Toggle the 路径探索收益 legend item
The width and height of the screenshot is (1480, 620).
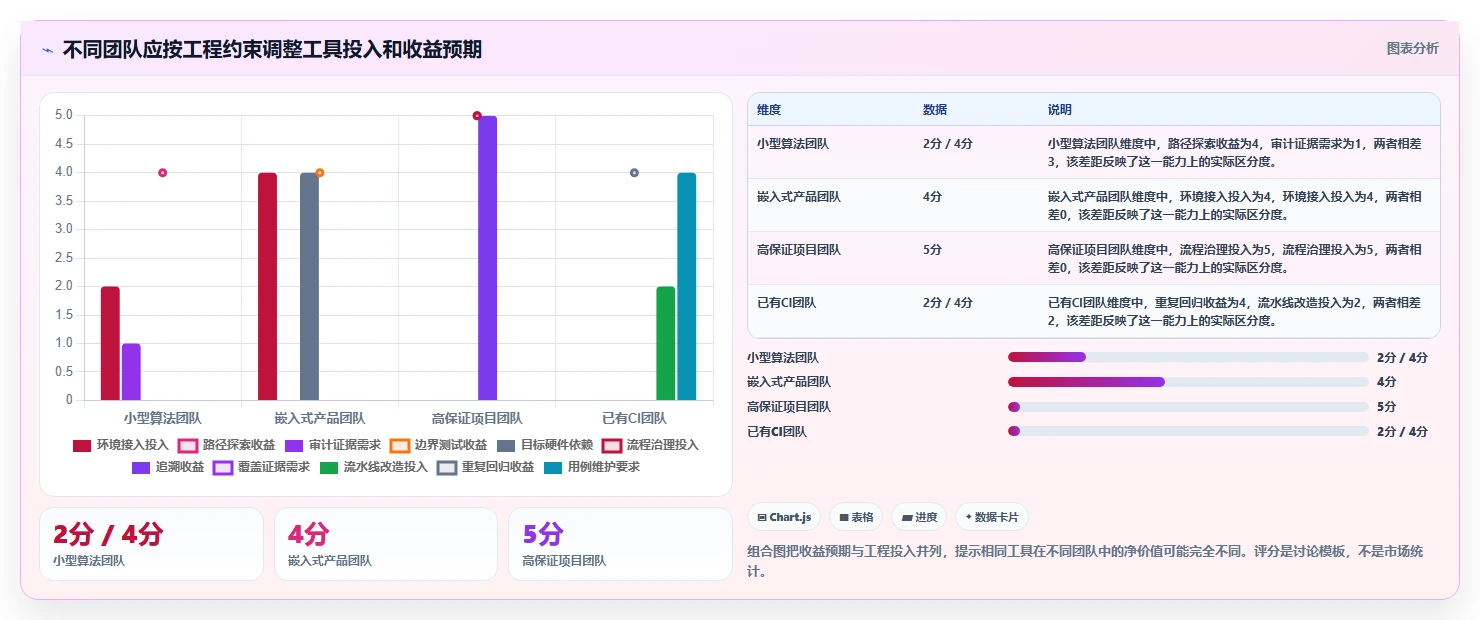click(x=227, y=445)
